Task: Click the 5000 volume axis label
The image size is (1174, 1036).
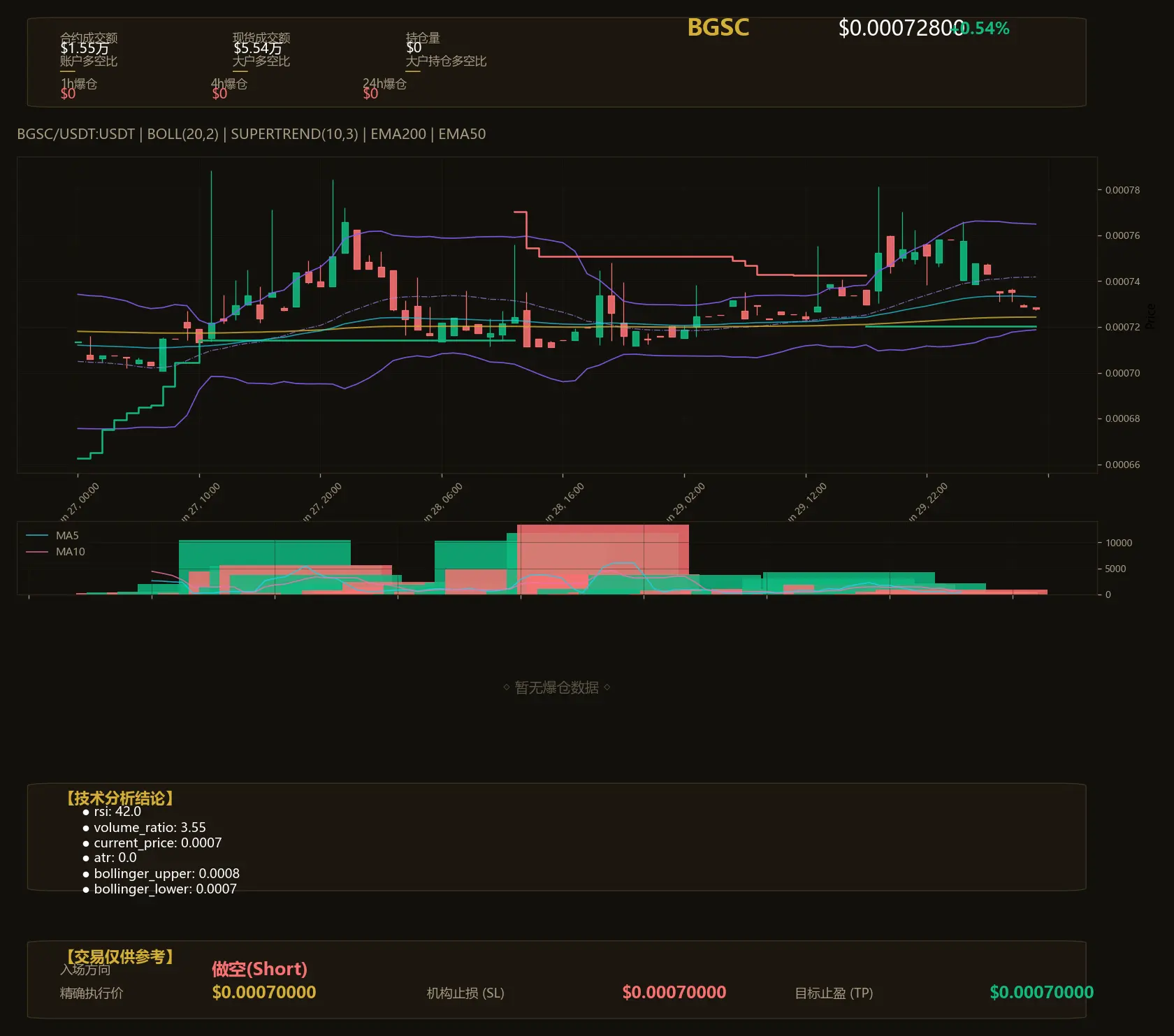Action: point(1115,569)
